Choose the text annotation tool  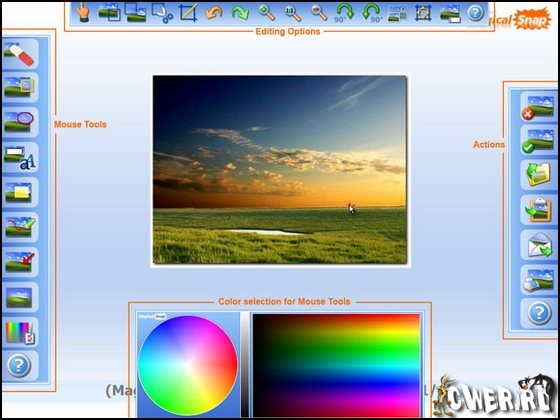pyautogui.click(x=20, y=158)
